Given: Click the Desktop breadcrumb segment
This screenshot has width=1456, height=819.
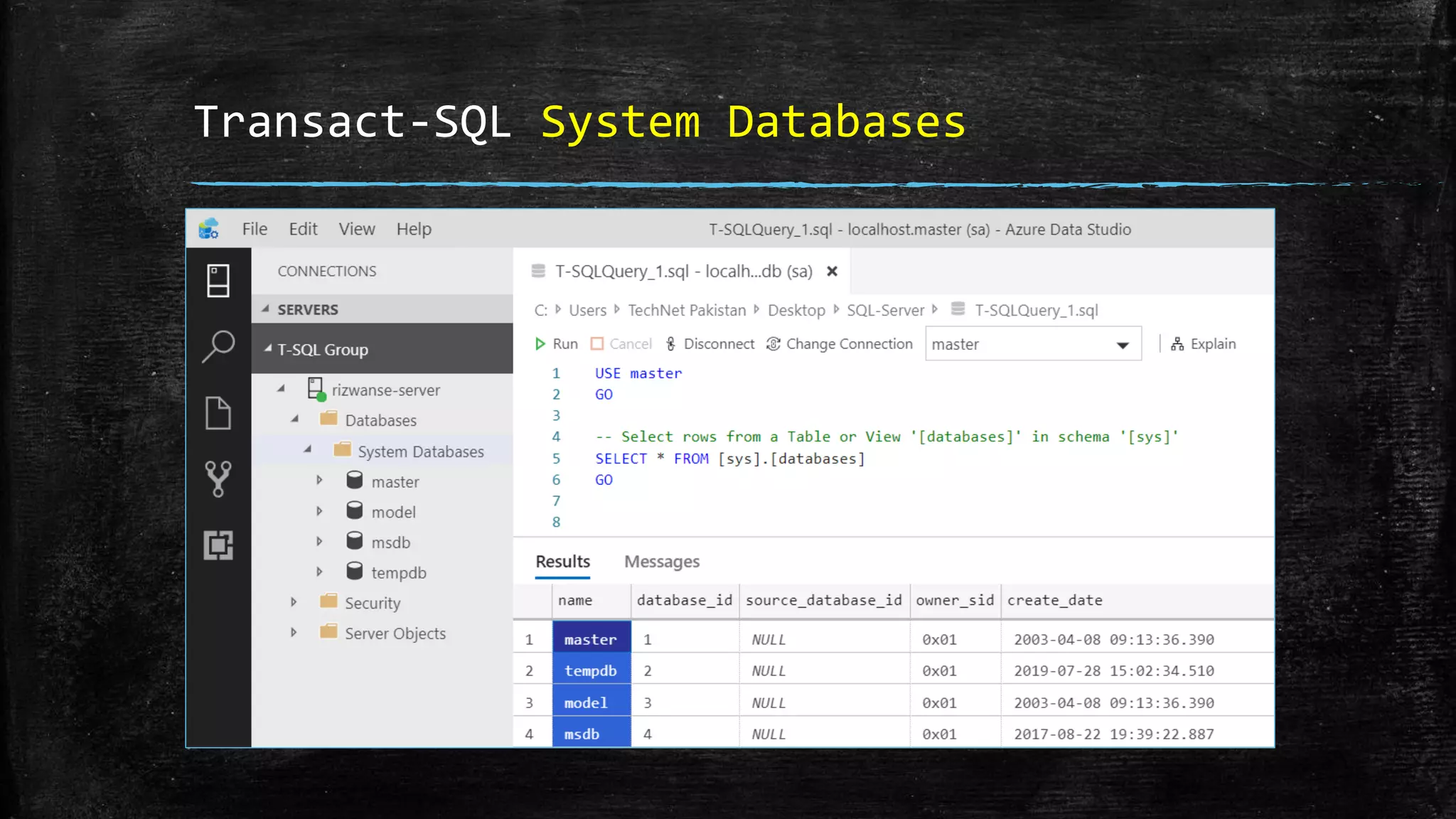Looking at the screenshot, I should point(796,310).
